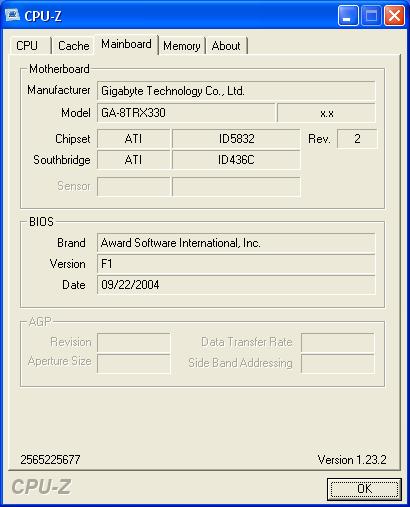Confirm with the OK button
410x507 pixels.
[364, 489]
